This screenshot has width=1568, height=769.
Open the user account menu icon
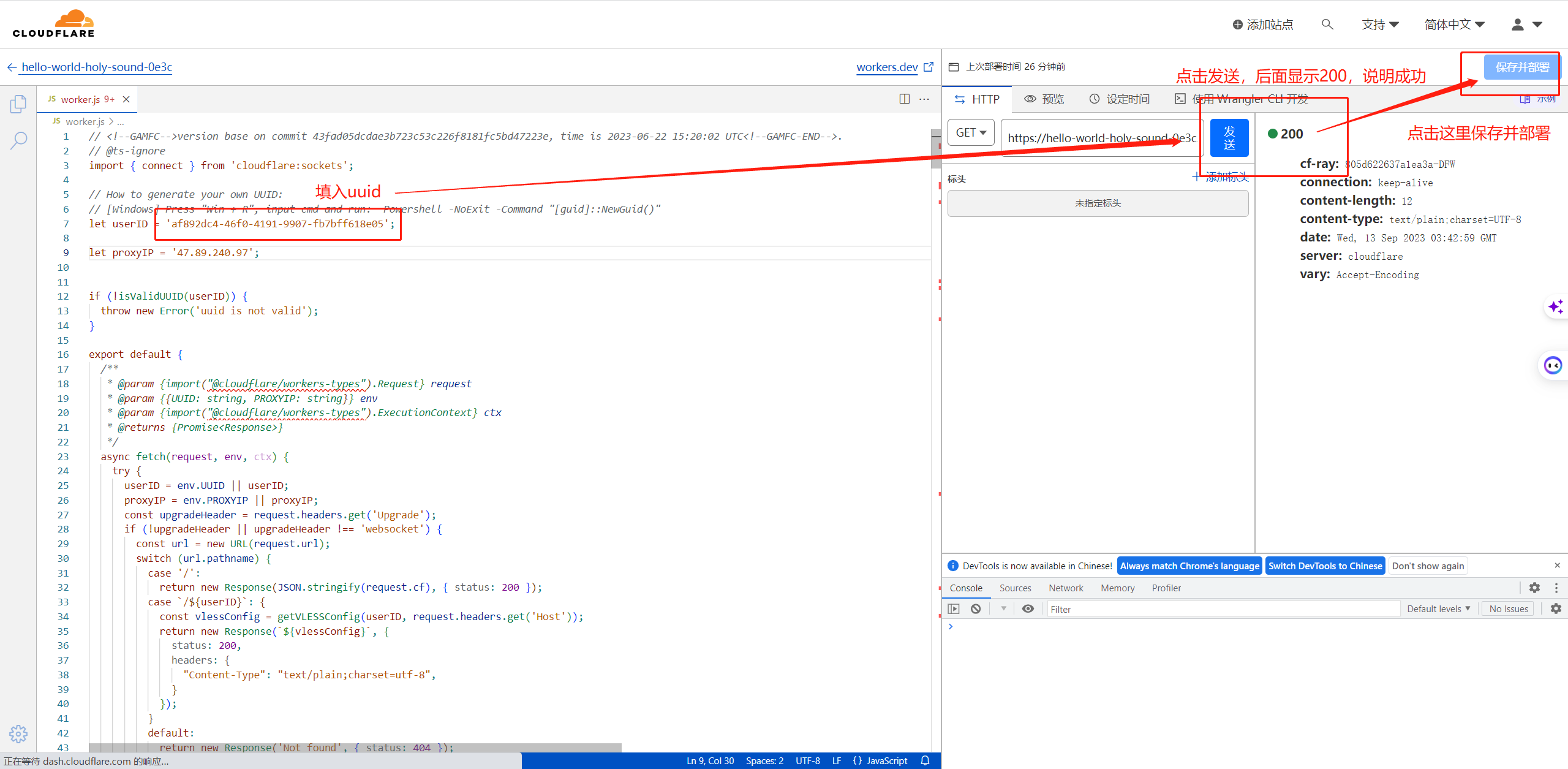pos(1526,25)
